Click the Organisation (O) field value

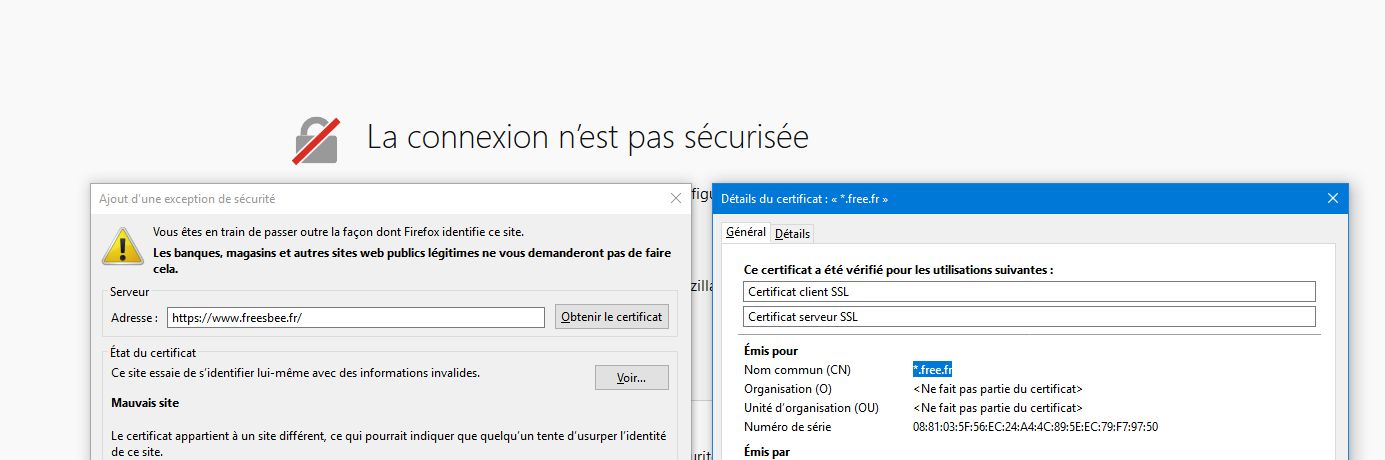(997, 389)
